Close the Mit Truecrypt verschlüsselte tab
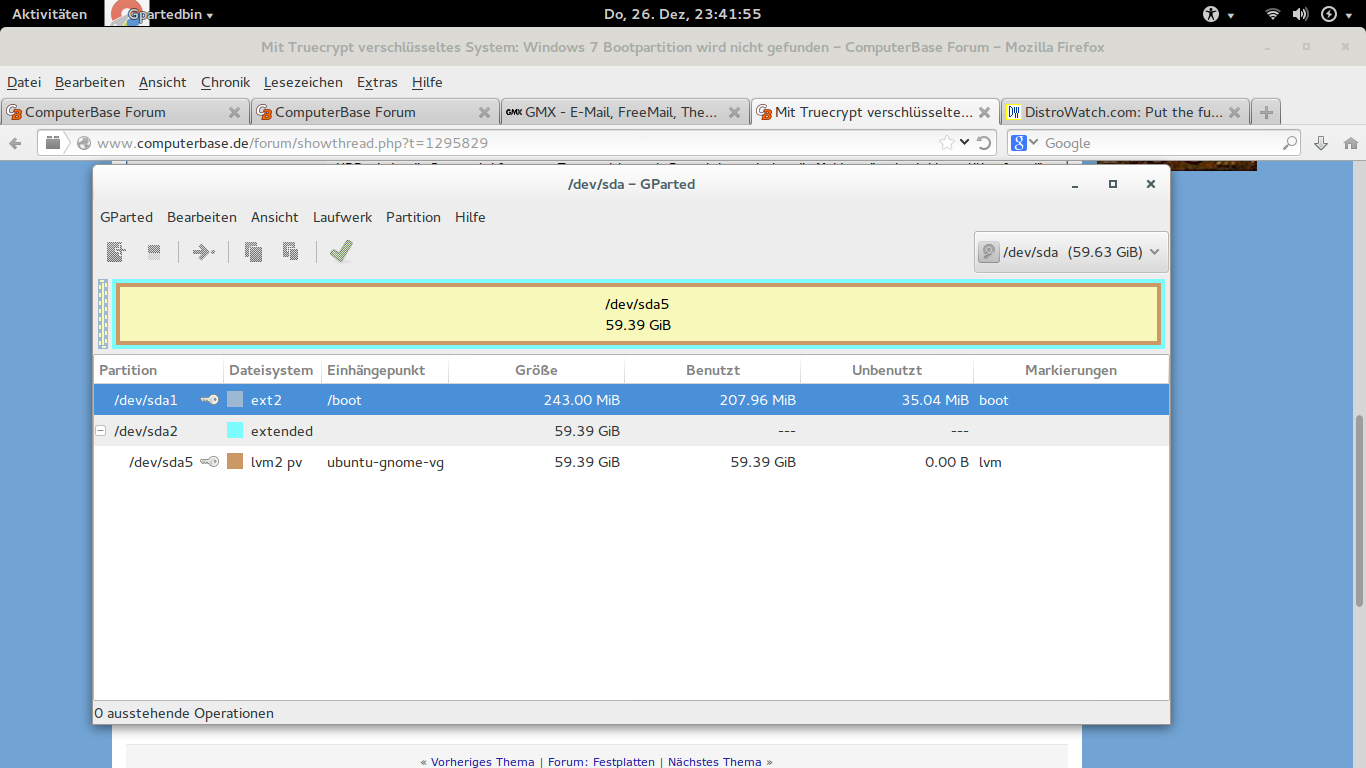Viewport: 1366px width, 768px height. tap(984, 112)
